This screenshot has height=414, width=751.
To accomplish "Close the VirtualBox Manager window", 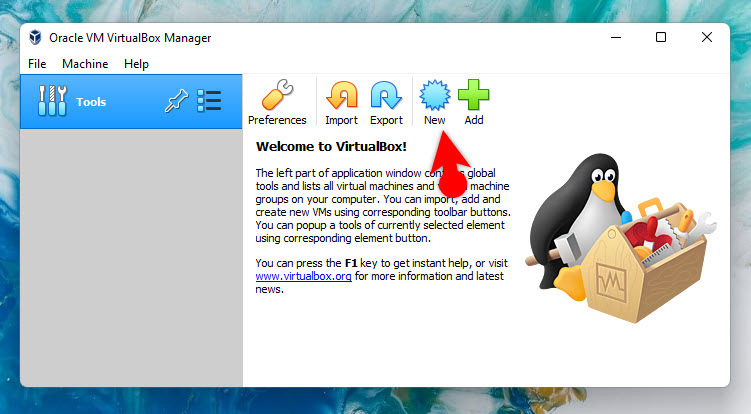I will click(706, 37).
